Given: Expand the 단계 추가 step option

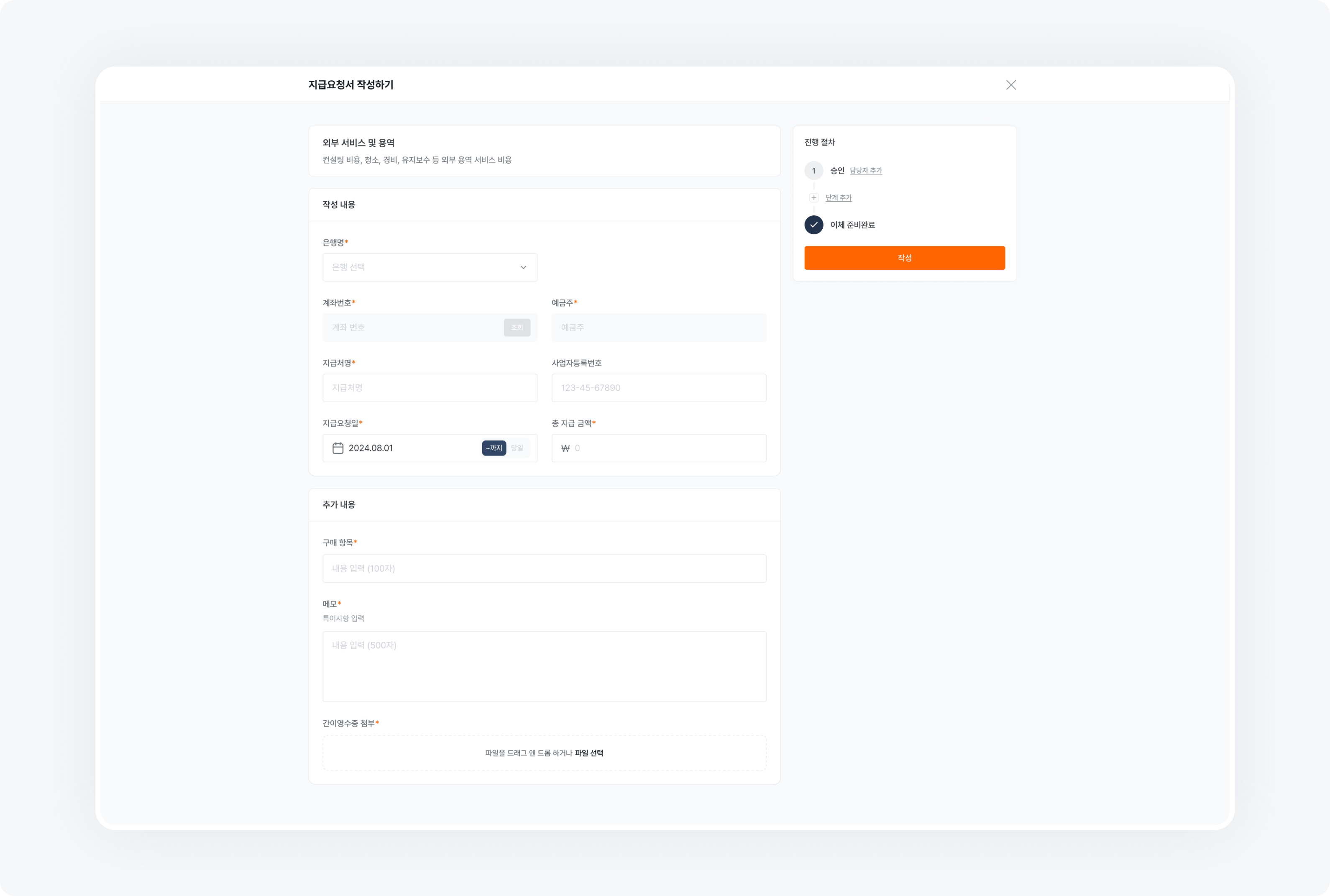Looking at the screenshot, I should pos(839,197).
